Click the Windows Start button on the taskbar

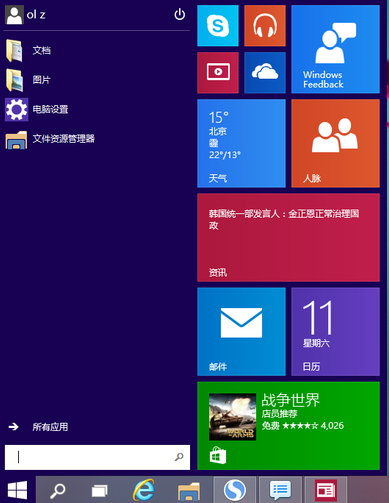tap(17, 490)
